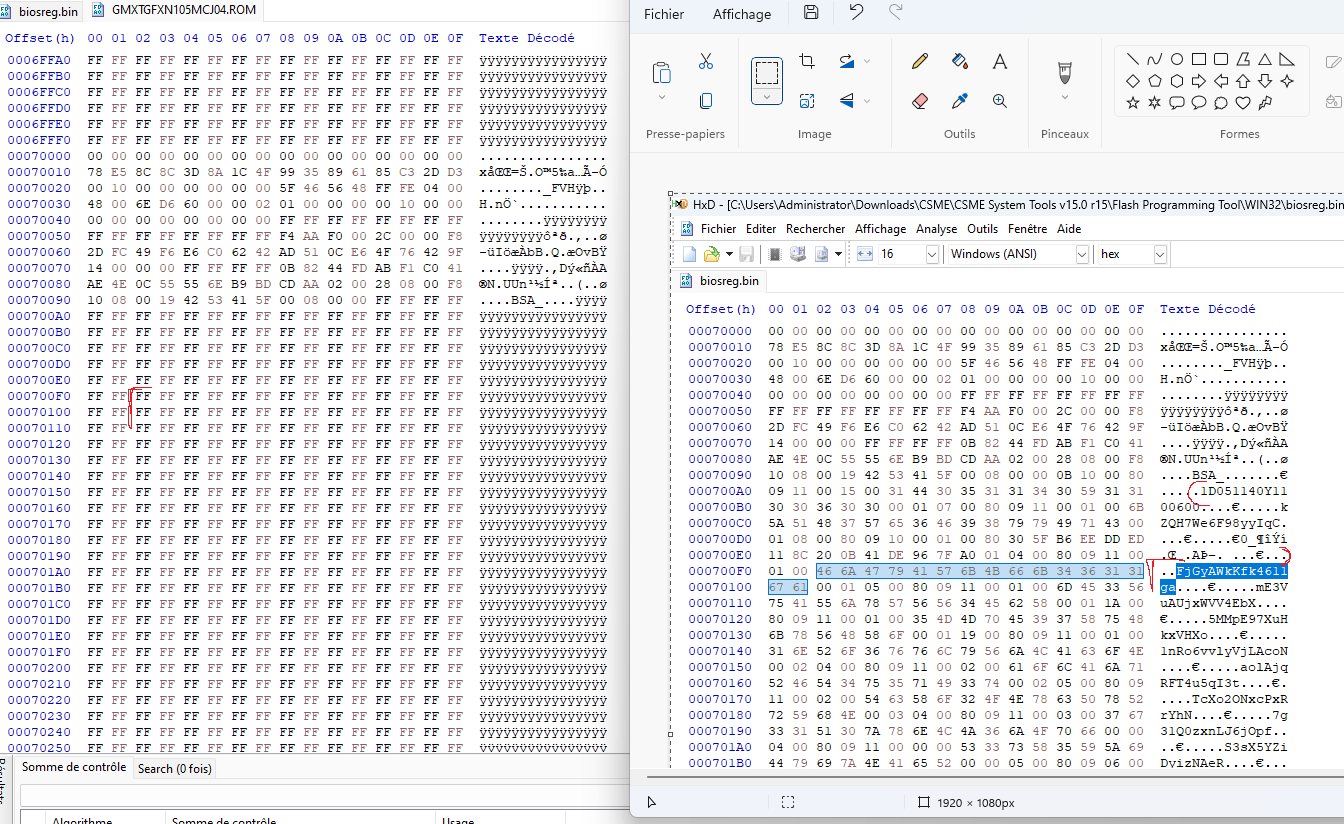Select the Text tool 'A'
Screen dimensions: 1344x824
coord(999,61)
